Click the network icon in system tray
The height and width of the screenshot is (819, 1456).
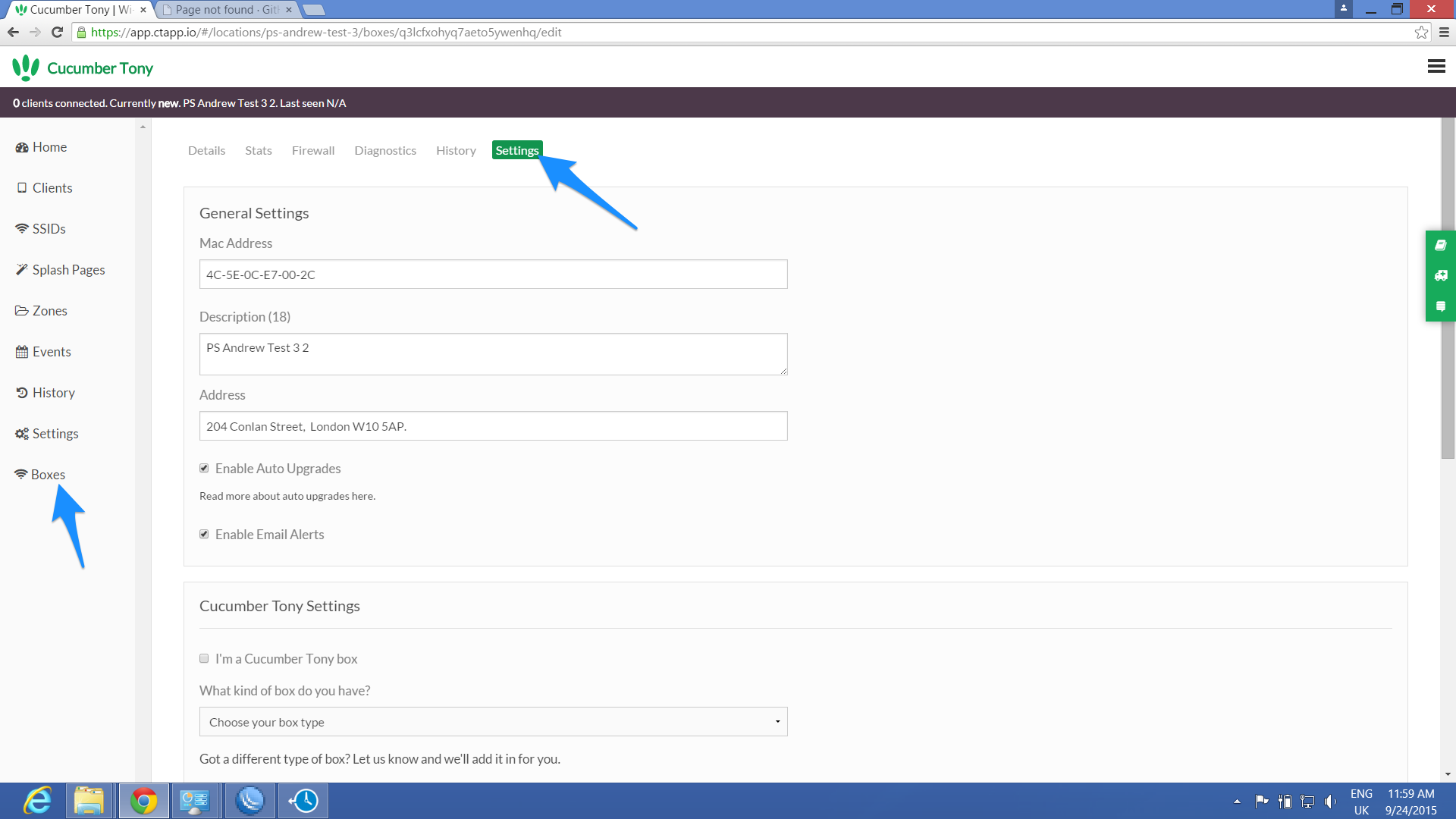[1307, 801]
